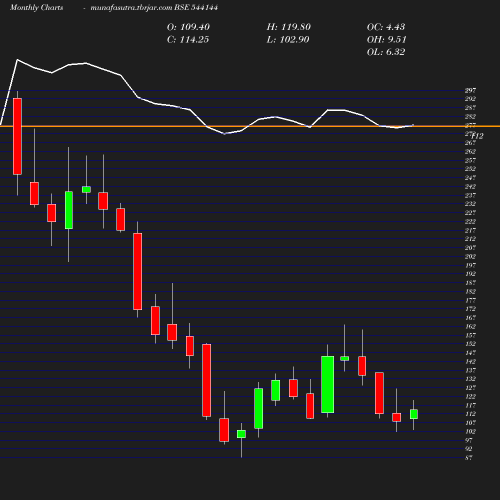500x500 pixels.
Task: Click the first tall red candlestick
Action: coord(17,136)
